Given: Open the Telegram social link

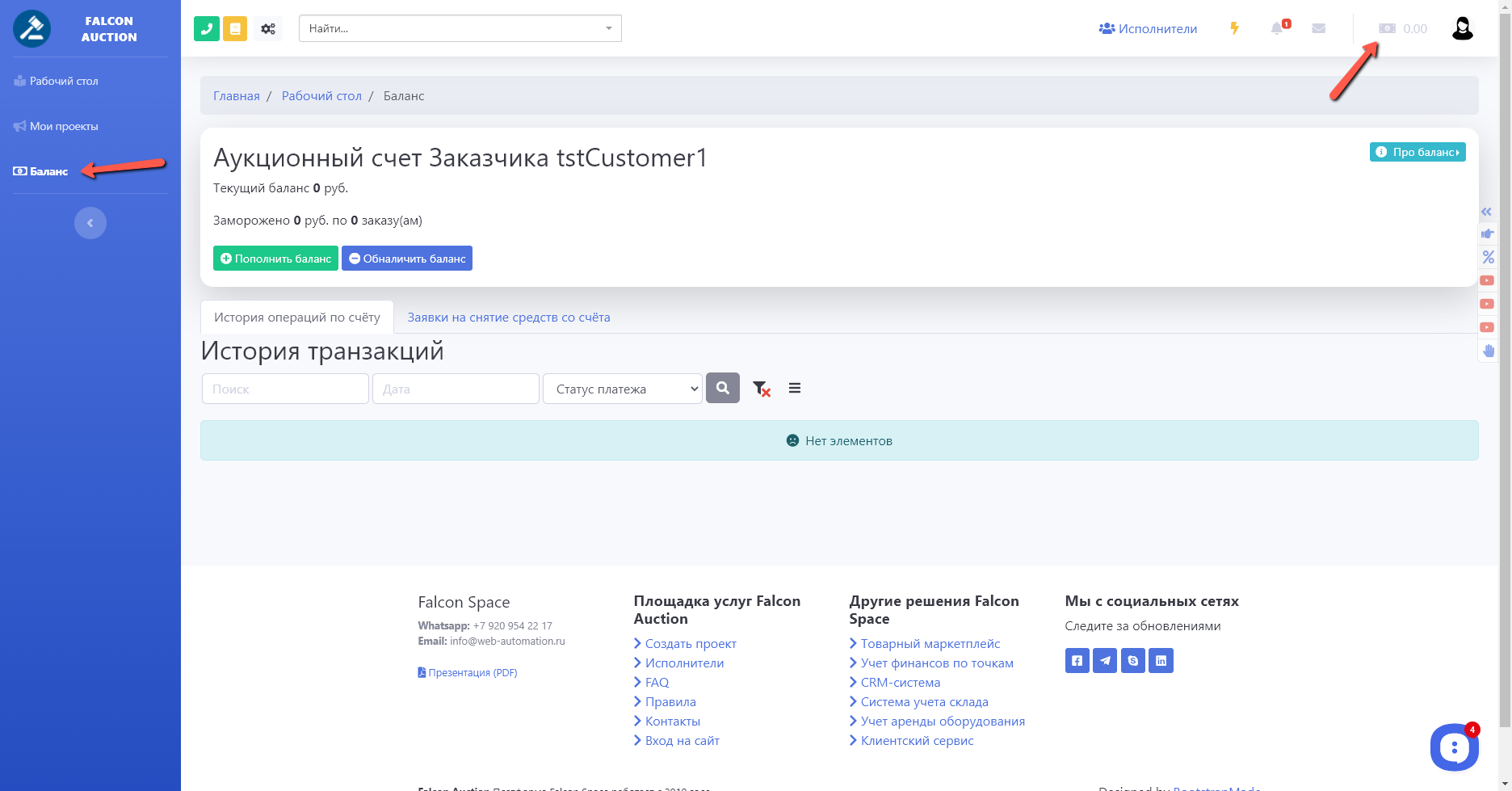Looking at the screenshot, I should point(1105,660).
